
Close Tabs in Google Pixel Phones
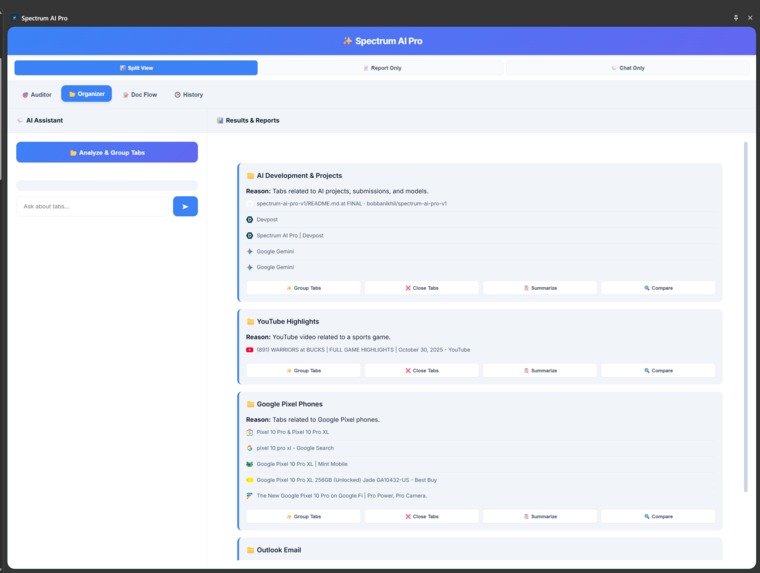tap(422, 516)
